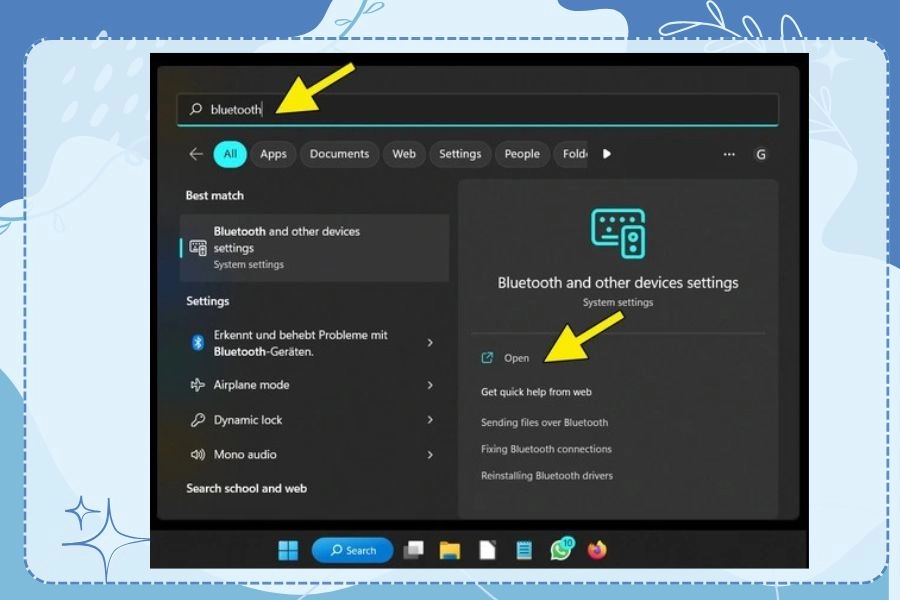Screen dimensions: 900x600
Task: Select the All filter tab
Action: (230, 154)
